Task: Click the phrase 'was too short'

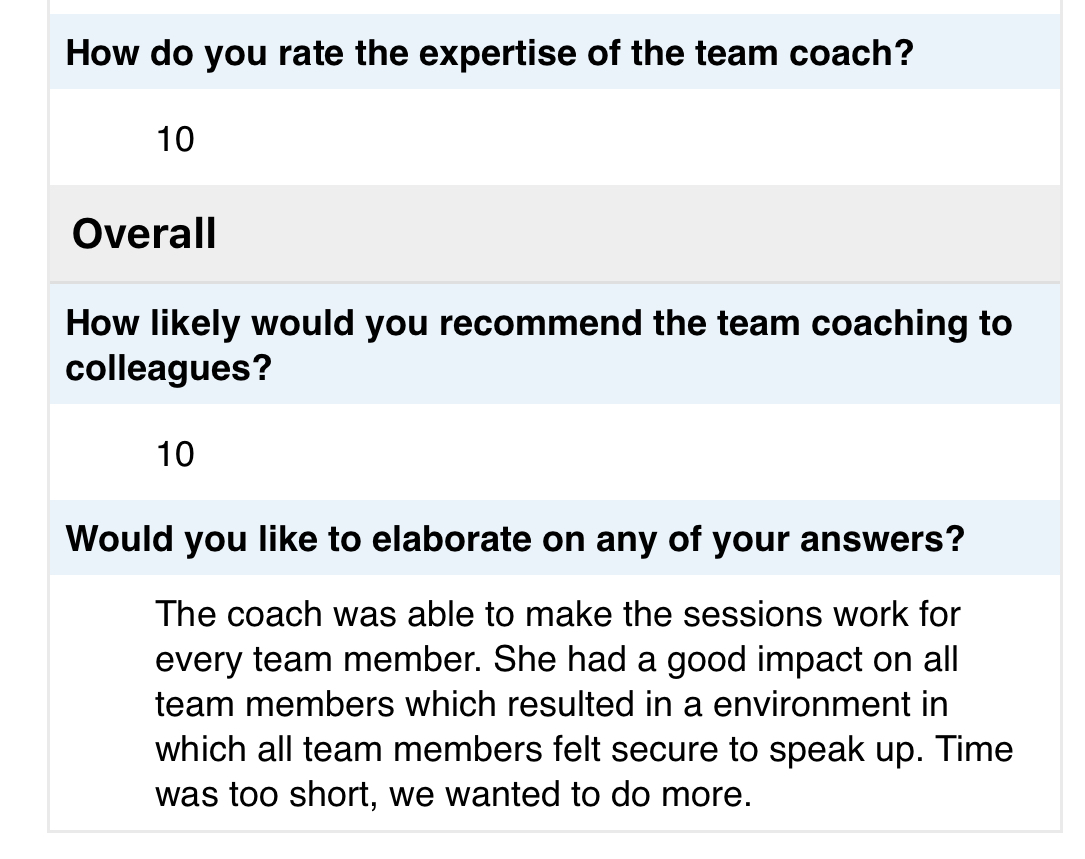Action: [x=266, y=794]
